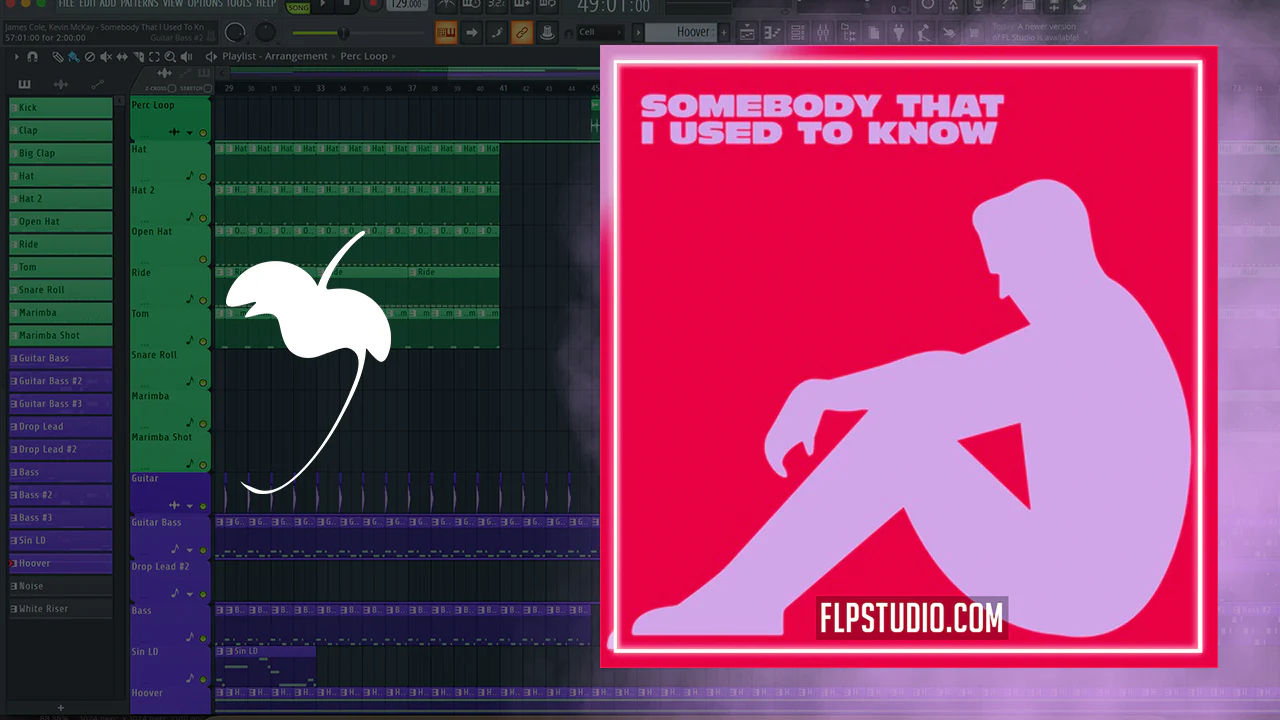
Task: Open the Piano roll window icon
Action: pyautogui.click(x=772, y=33)
